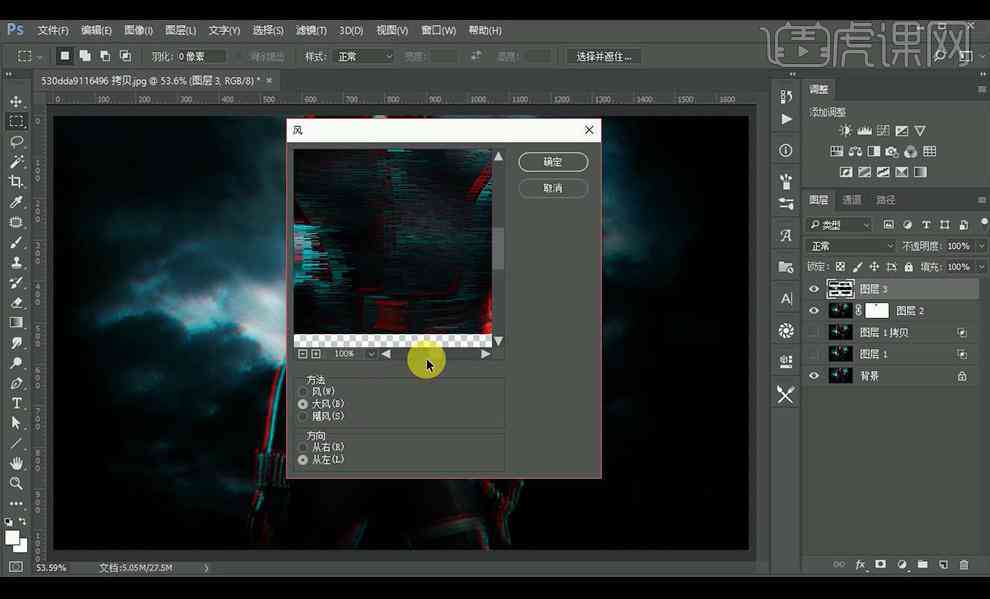Open the 滤镜 menu
990x599 pixels.
311,30
